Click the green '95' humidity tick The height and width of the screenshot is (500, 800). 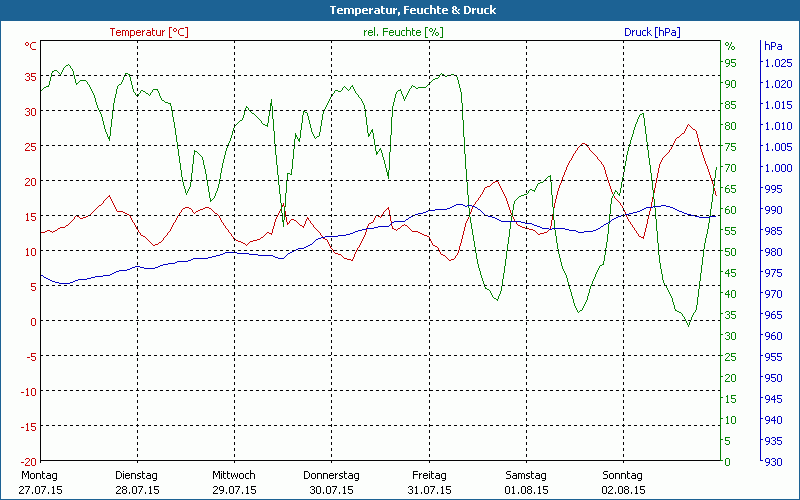pyautogui.click(x=731, y=63)
